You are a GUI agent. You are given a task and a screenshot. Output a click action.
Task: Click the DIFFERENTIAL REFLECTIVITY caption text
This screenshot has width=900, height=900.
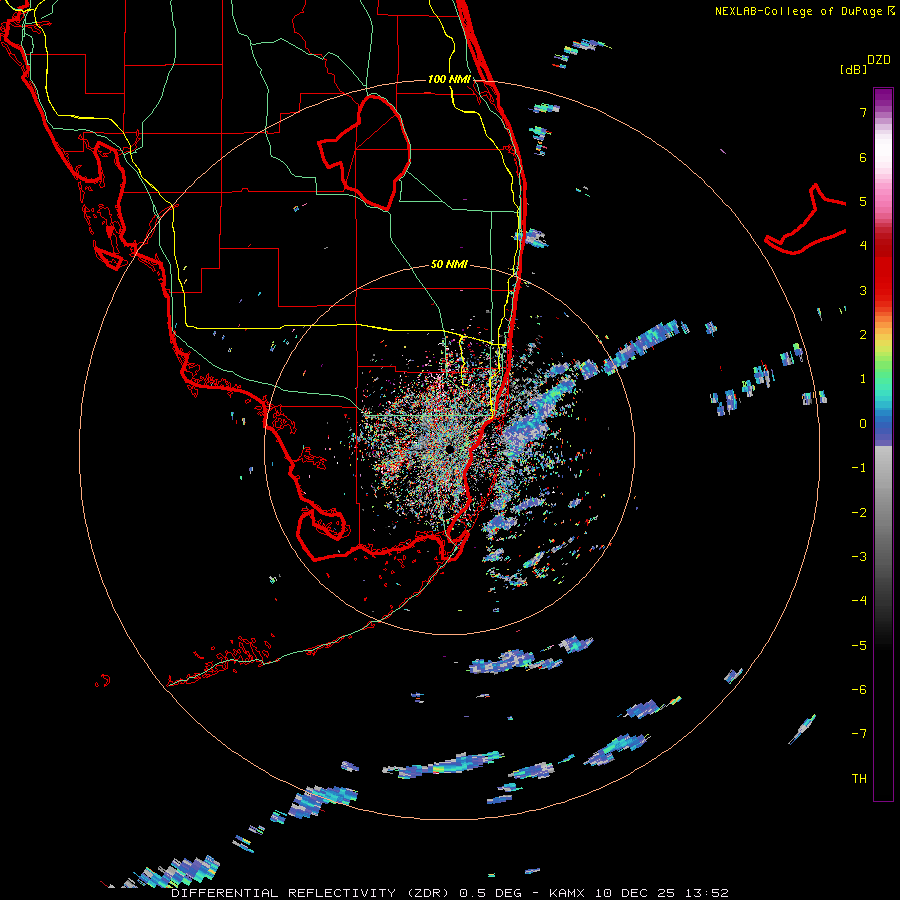tap(284, 893)
